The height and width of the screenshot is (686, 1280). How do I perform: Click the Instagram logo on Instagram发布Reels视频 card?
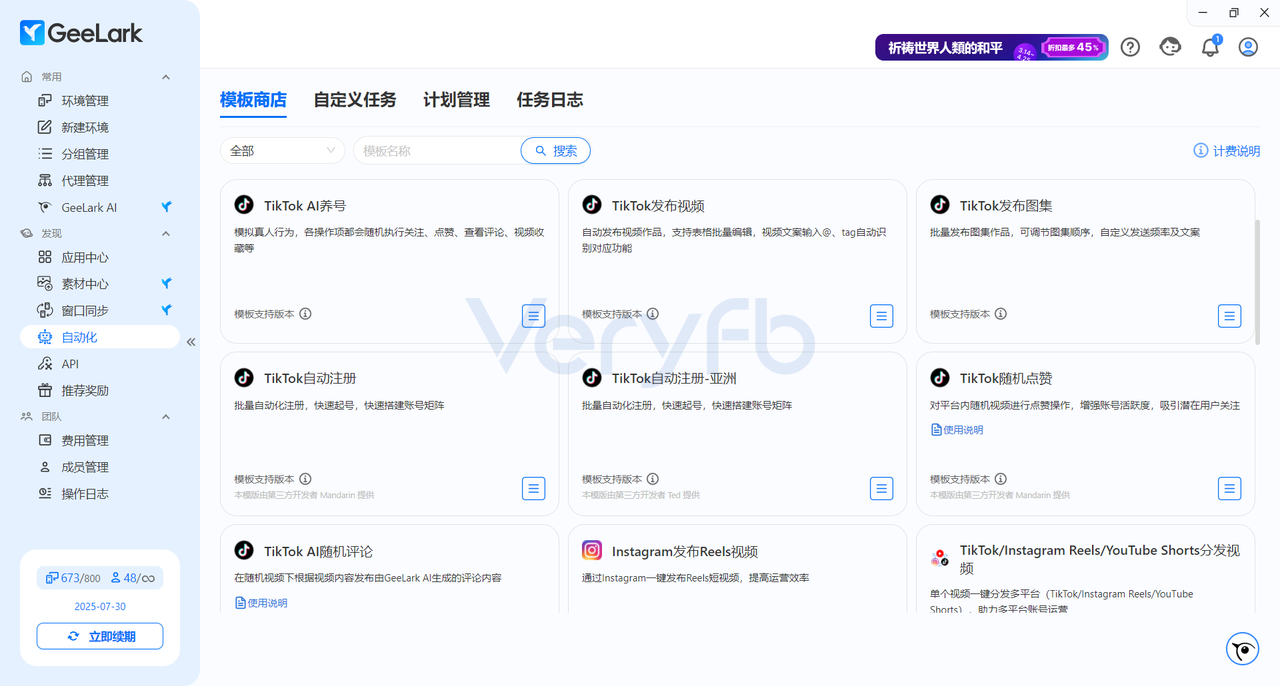tap(592, 550)
